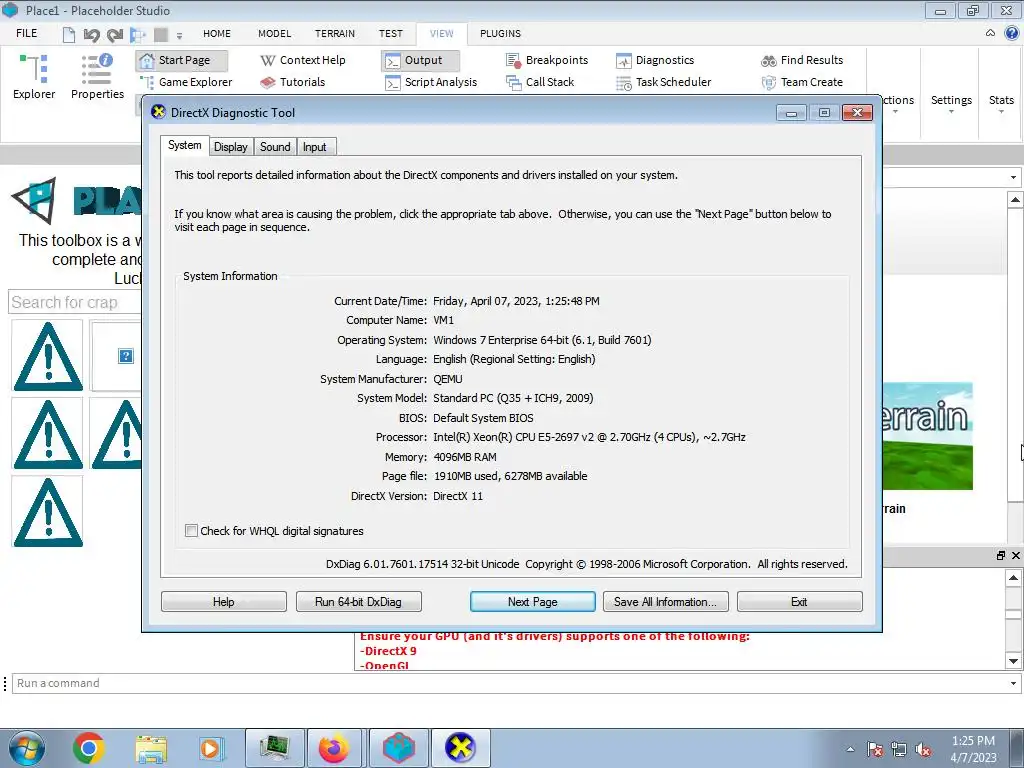Expand the Stats dropdown in ribbon
1024x768 pixels.
pyautogui.click(x=1001, y=104)
